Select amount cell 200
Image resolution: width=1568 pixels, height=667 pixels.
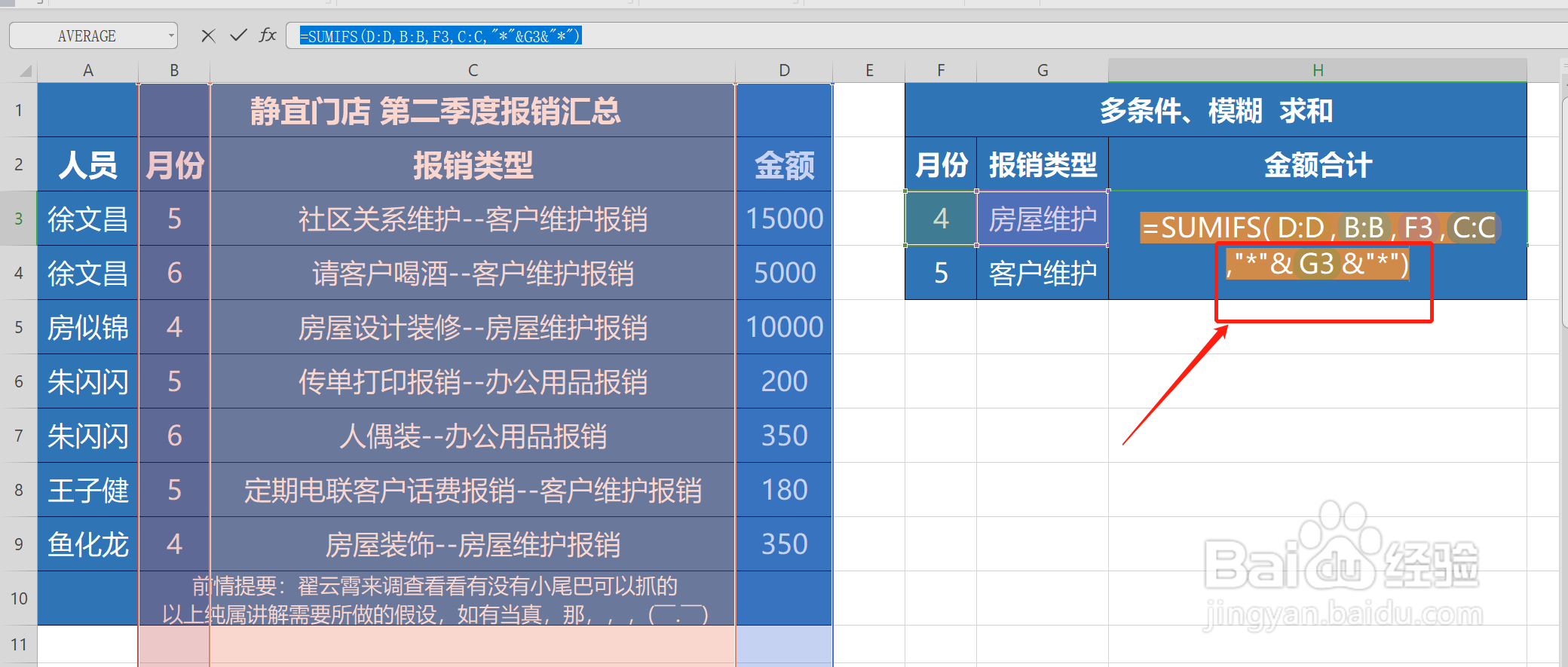(784, 381)
